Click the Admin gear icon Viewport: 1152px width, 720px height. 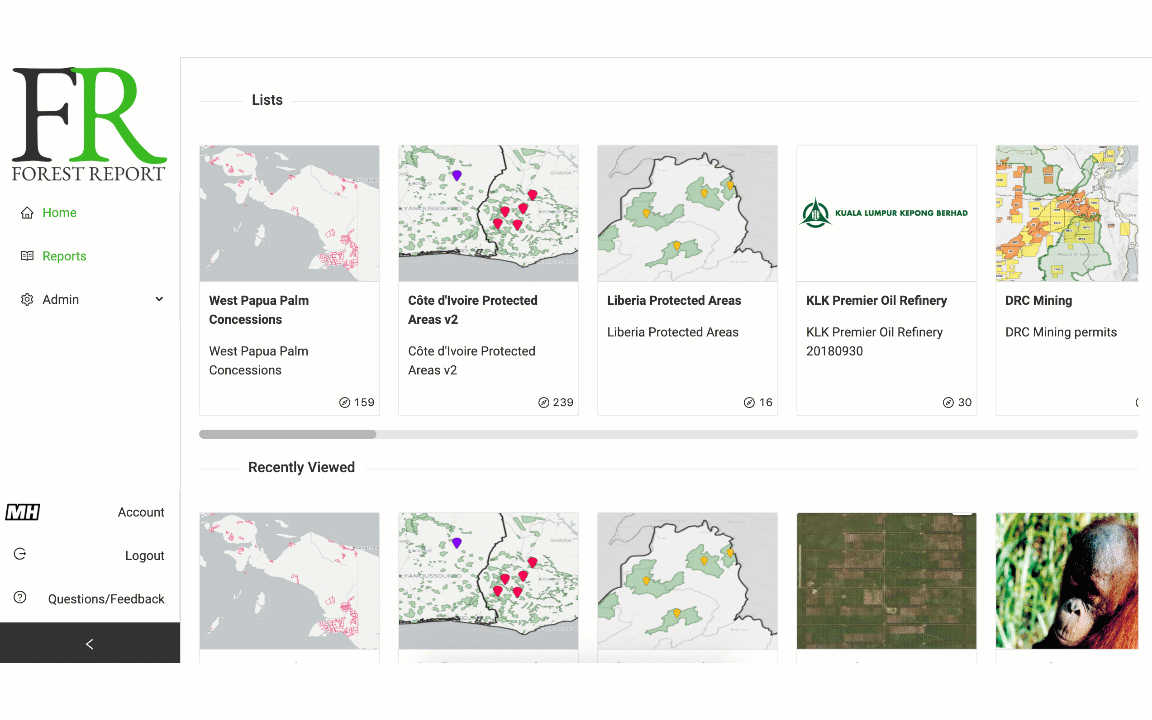(x=27, y=300)
